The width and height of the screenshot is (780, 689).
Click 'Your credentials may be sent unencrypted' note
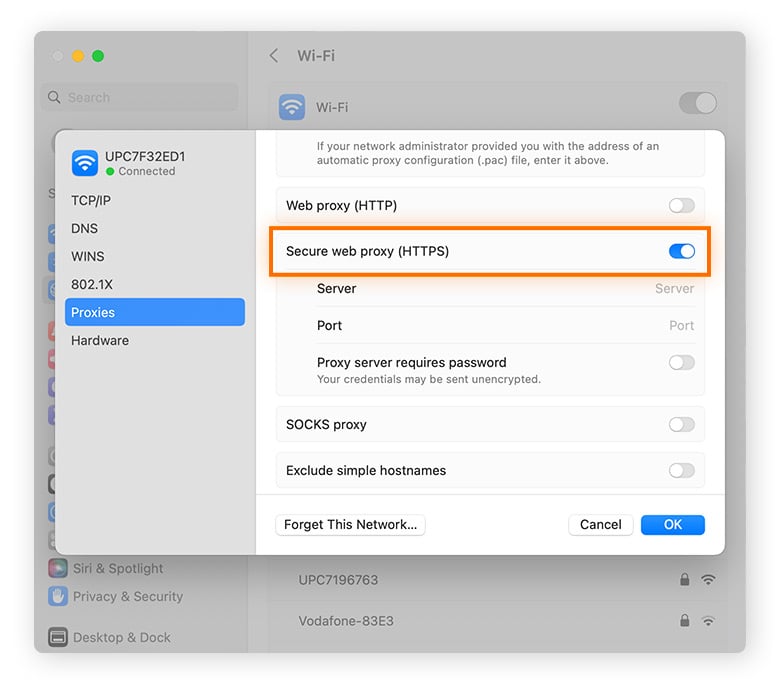coord(429,379)
